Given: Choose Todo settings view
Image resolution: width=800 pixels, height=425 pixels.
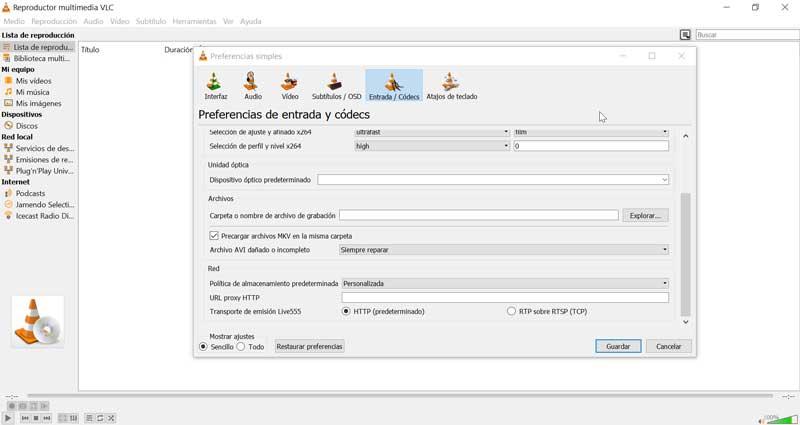Looking at the screenshot, I should (x=241, y=346).
